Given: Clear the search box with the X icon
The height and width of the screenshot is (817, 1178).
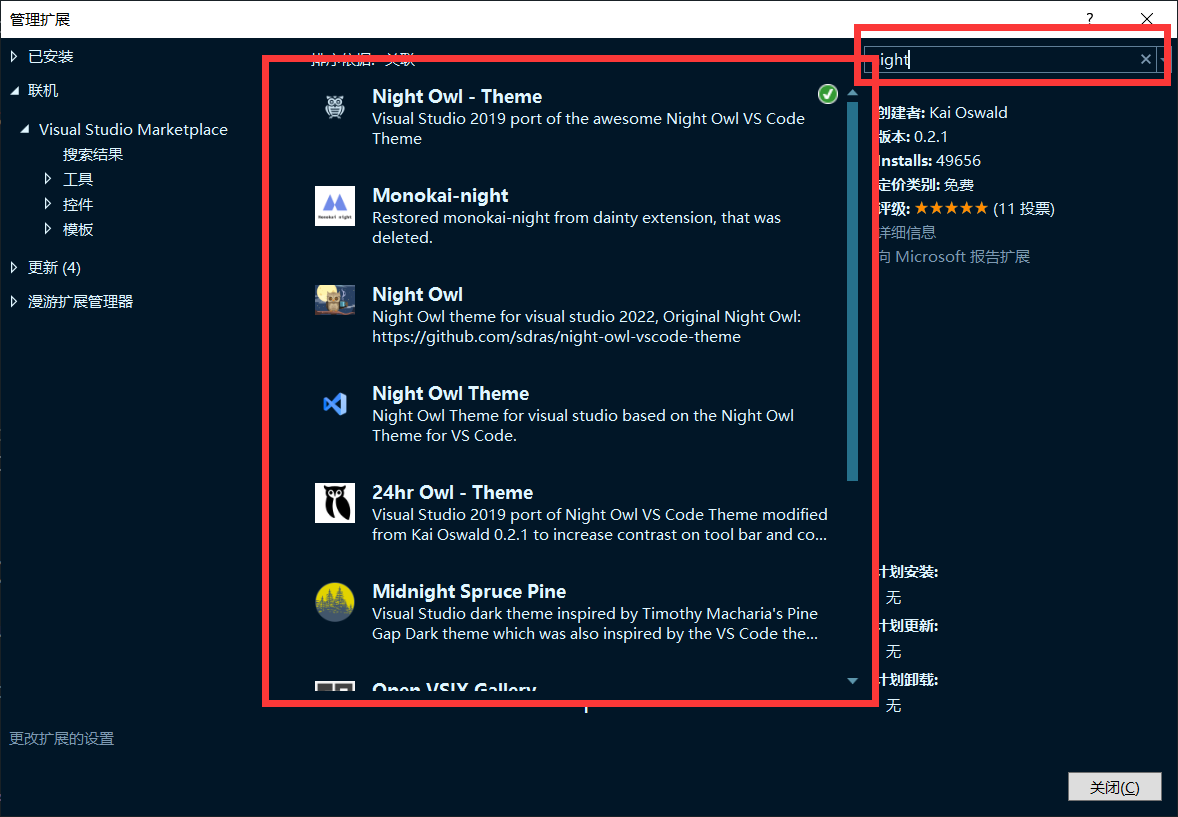Looking at the screenshot, I should 1146,59.
